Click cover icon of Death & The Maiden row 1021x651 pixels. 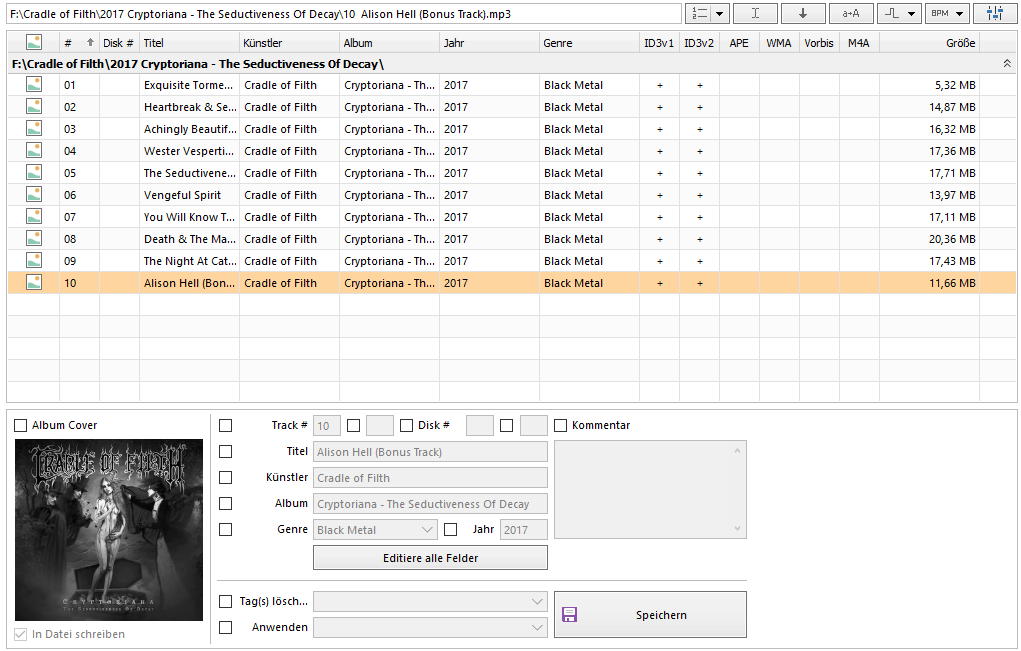click(34, 238)
